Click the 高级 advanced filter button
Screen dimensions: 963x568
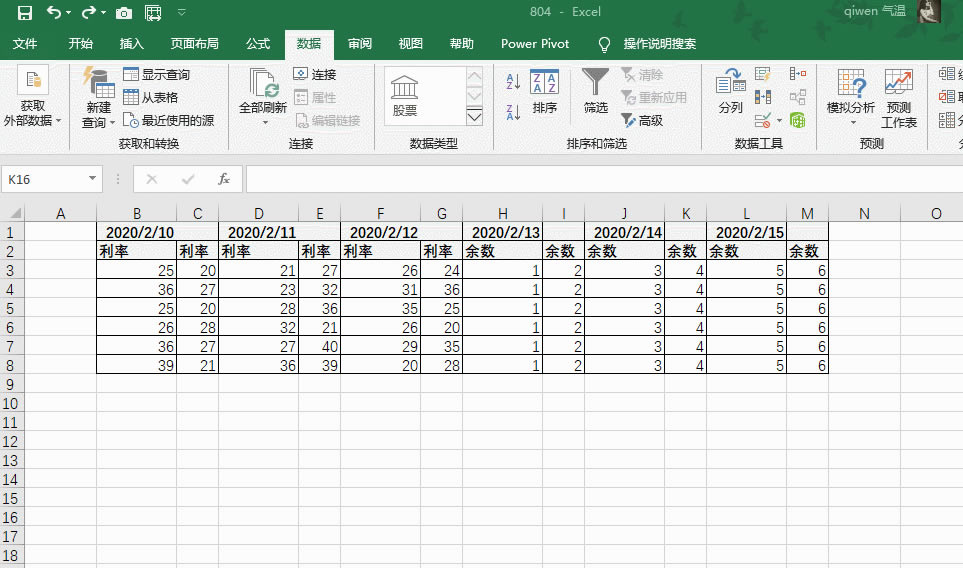coord(642,120)
